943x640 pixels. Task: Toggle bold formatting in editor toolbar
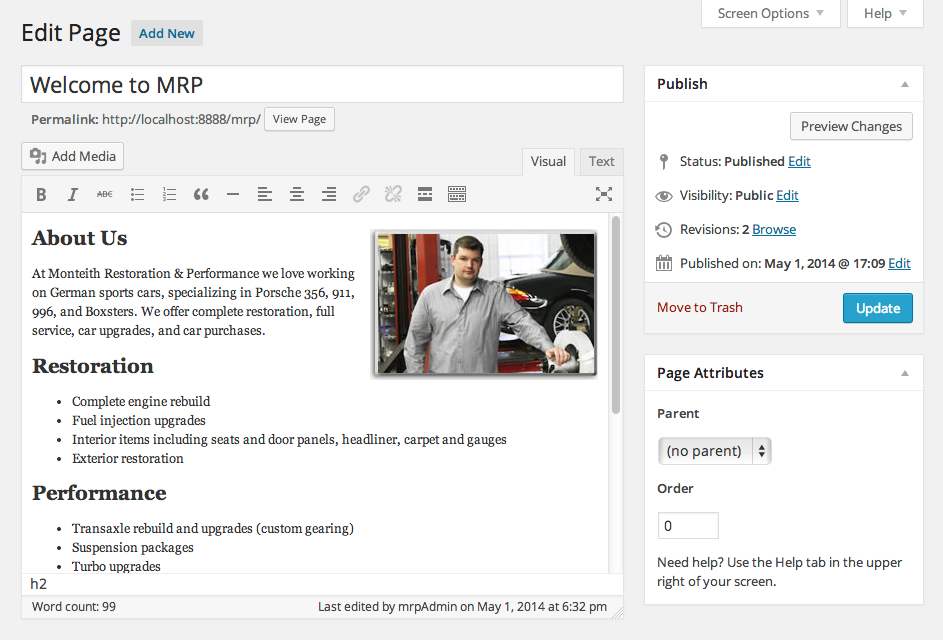point(41,195)
